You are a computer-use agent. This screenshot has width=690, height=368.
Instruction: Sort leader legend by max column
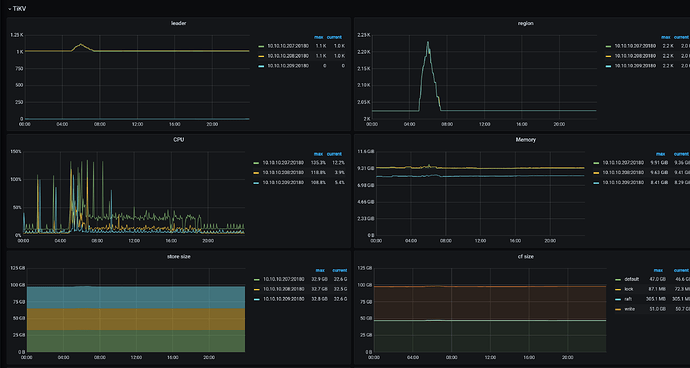[319, 37]
